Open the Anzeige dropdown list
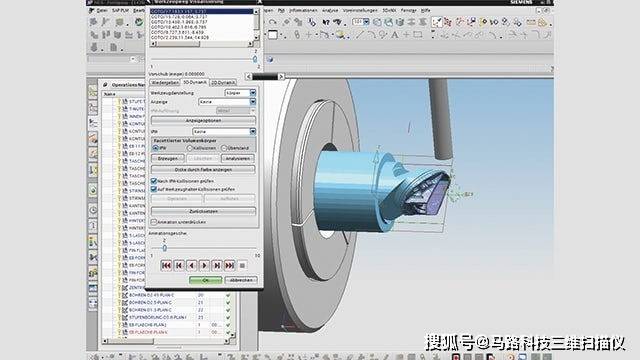Viewport: 640px width, 360px height. coord(253,102)
